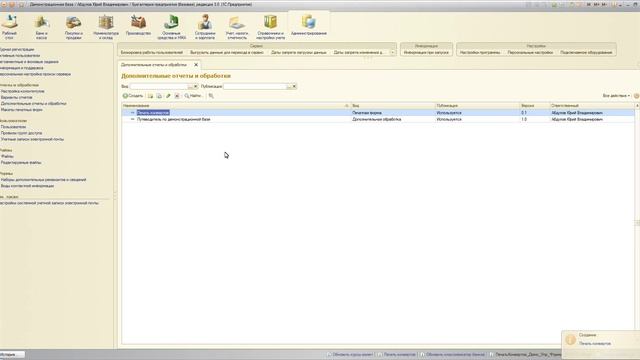
Task: Sort by the Ответственный column header
Action: click(x=592, y=106)
